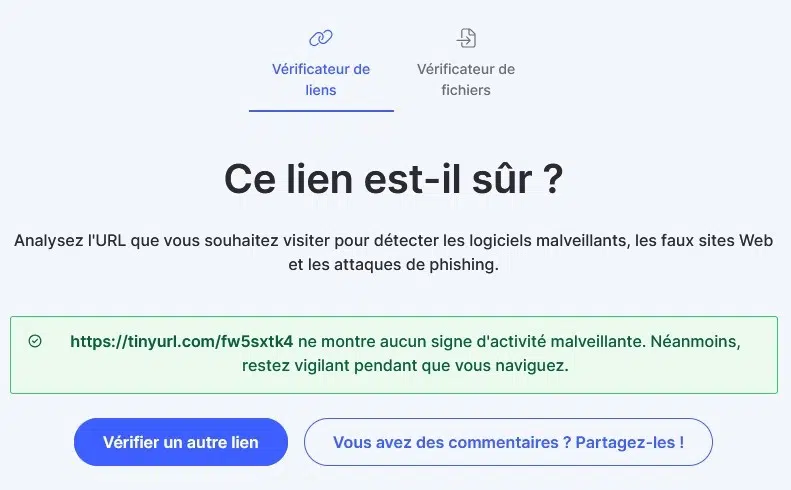The image size is (791, 490).
Task: Click the word liens in the active tab label
Action: pos(321,90)
